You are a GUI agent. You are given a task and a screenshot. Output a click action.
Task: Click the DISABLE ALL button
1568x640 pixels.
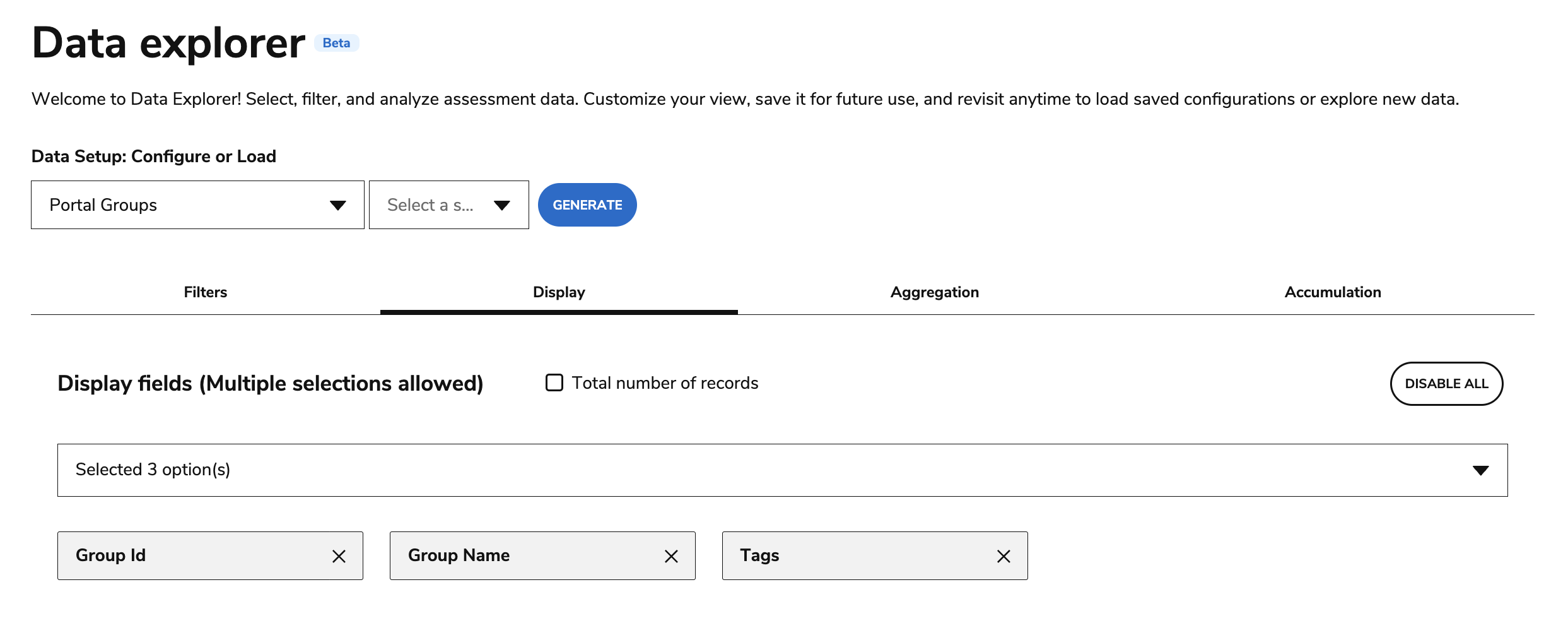pos(1446,384)
